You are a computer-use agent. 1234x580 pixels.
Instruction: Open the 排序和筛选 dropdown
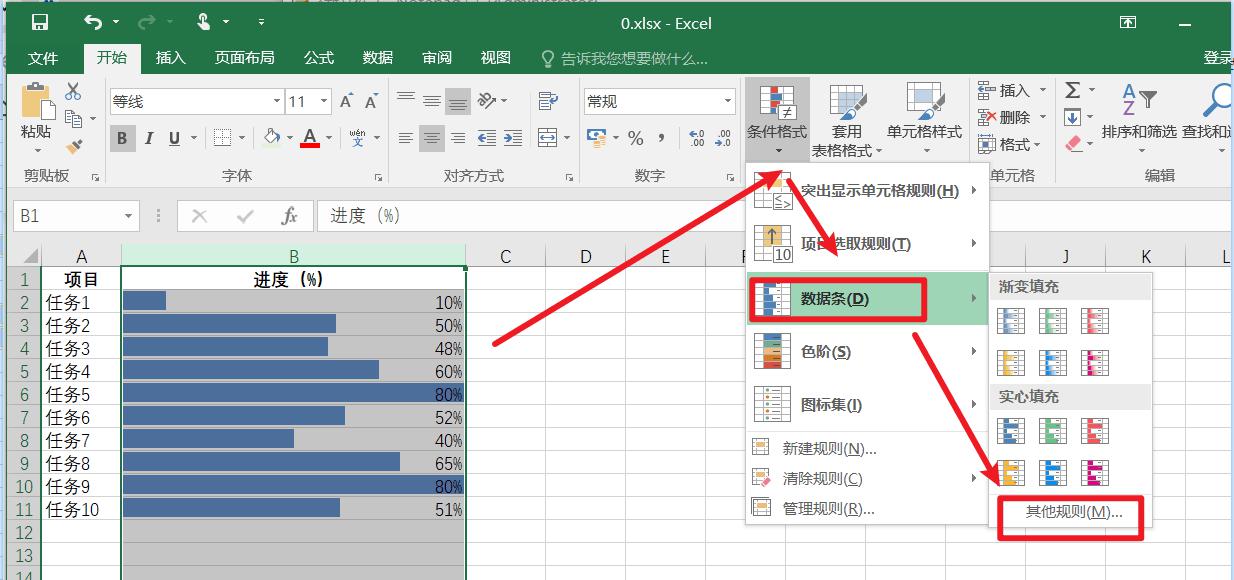(1139, 151)
